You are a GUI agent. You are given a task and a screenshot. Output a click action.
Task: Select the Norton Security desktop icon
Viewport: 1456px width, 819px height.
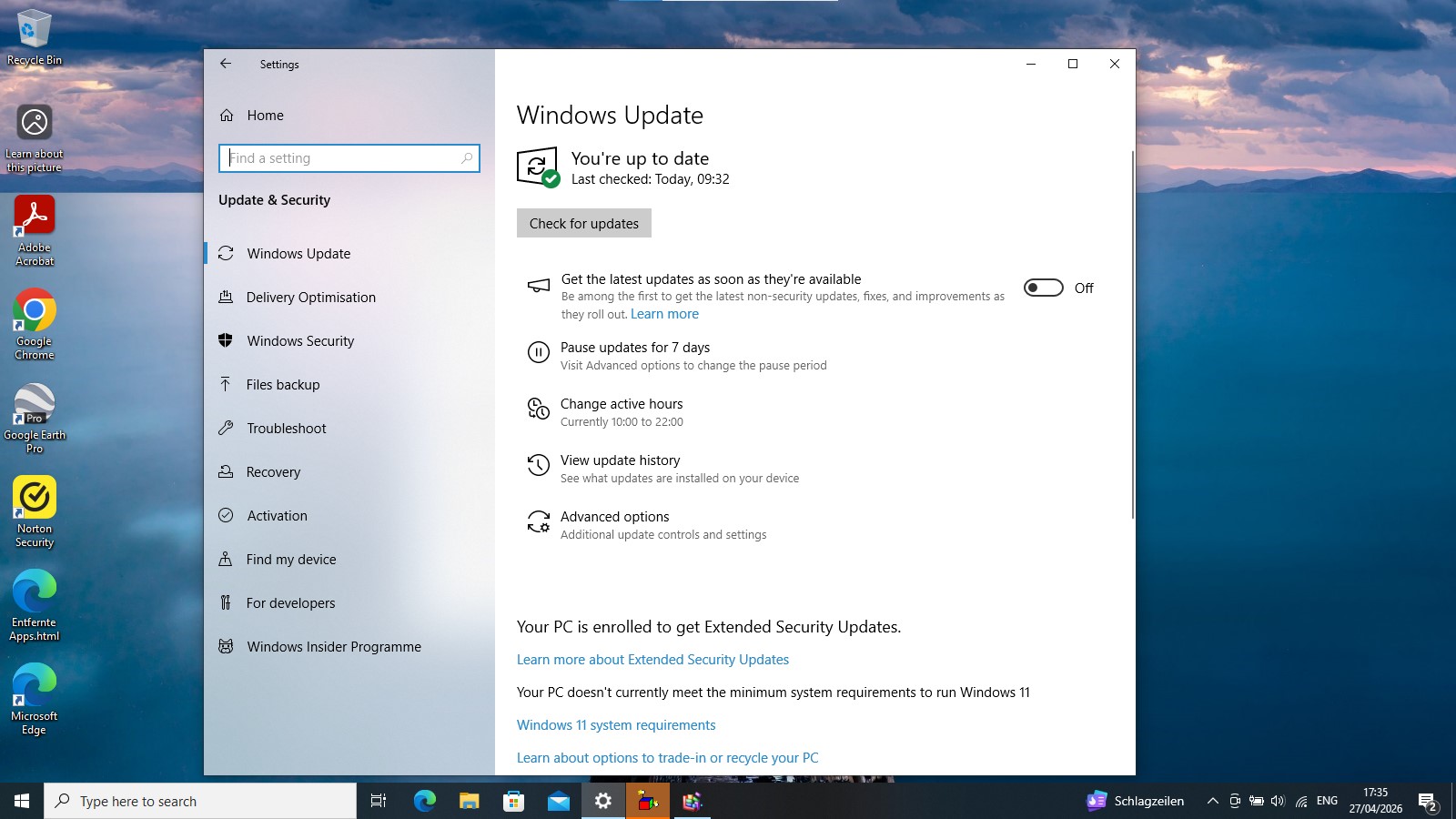coord(35,512)
